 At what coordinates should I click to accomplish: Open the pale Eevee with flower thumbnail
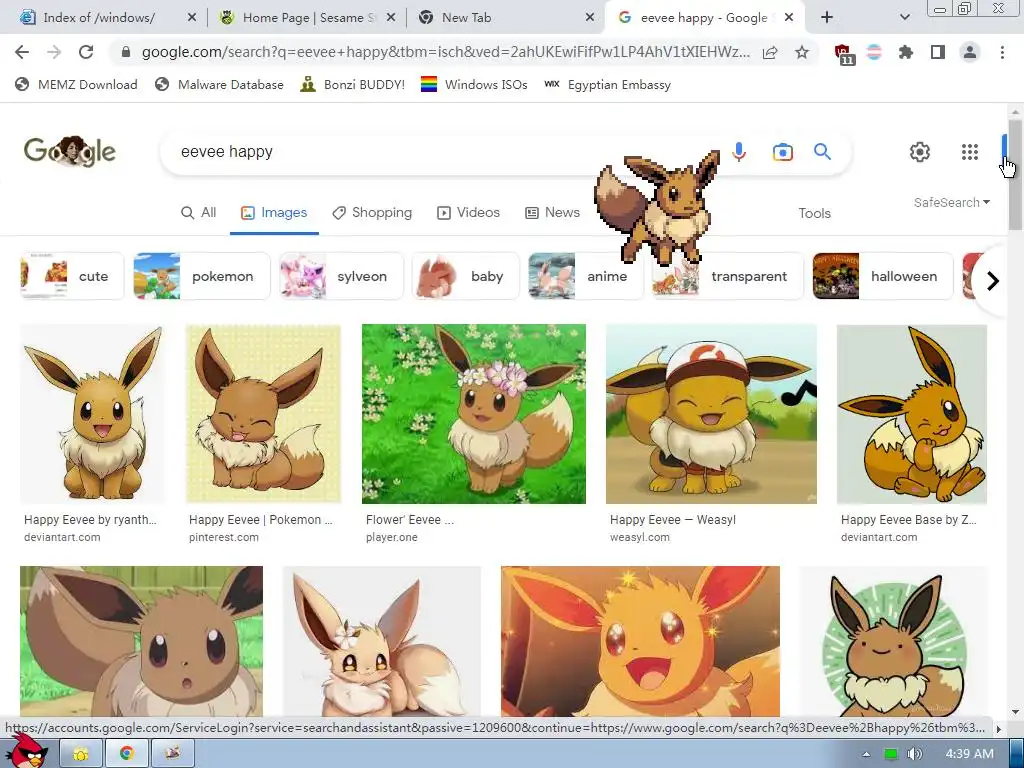pyautogui.click(x=381, y=641)
